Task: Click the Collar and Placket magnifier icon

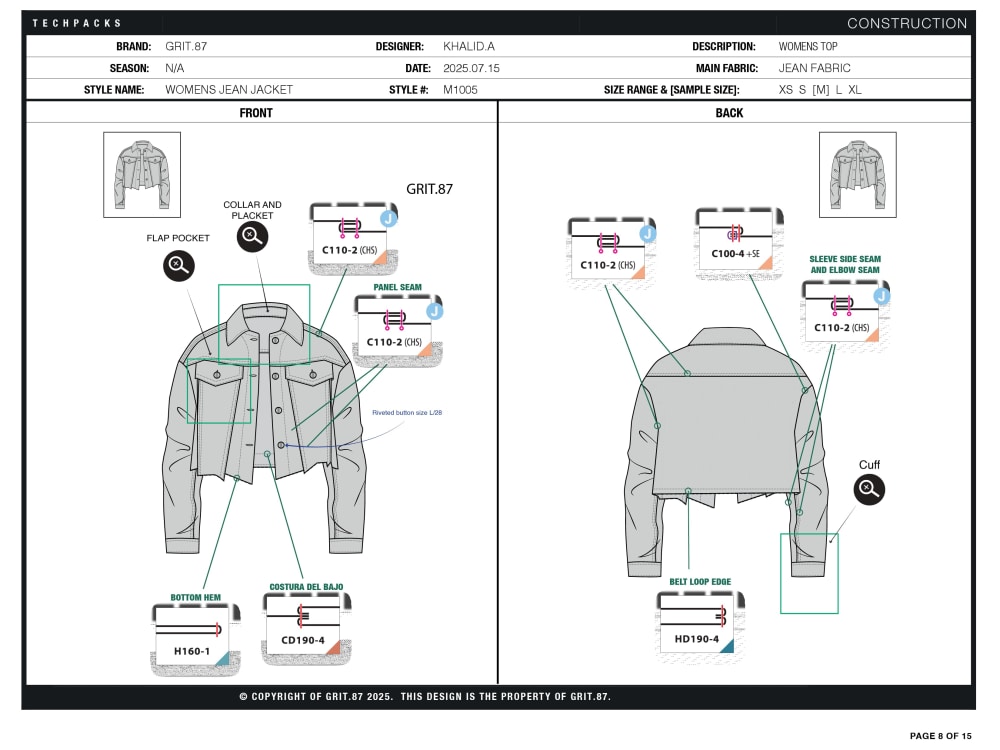Action: (253, 237)
